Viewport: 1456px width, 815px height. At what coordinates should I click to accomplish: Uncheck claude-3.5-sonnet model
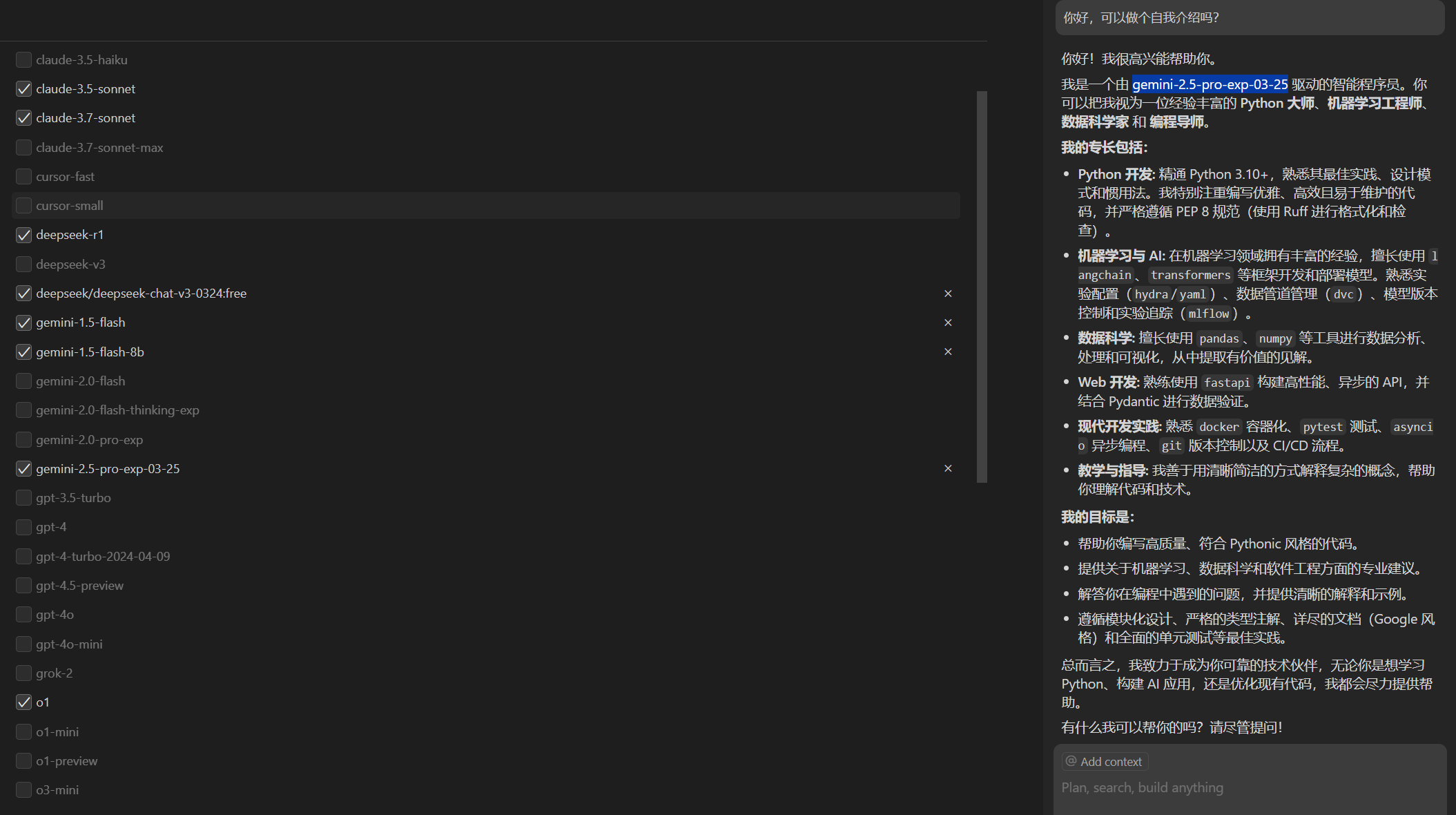pyautogui.click(x=23, y=88)
